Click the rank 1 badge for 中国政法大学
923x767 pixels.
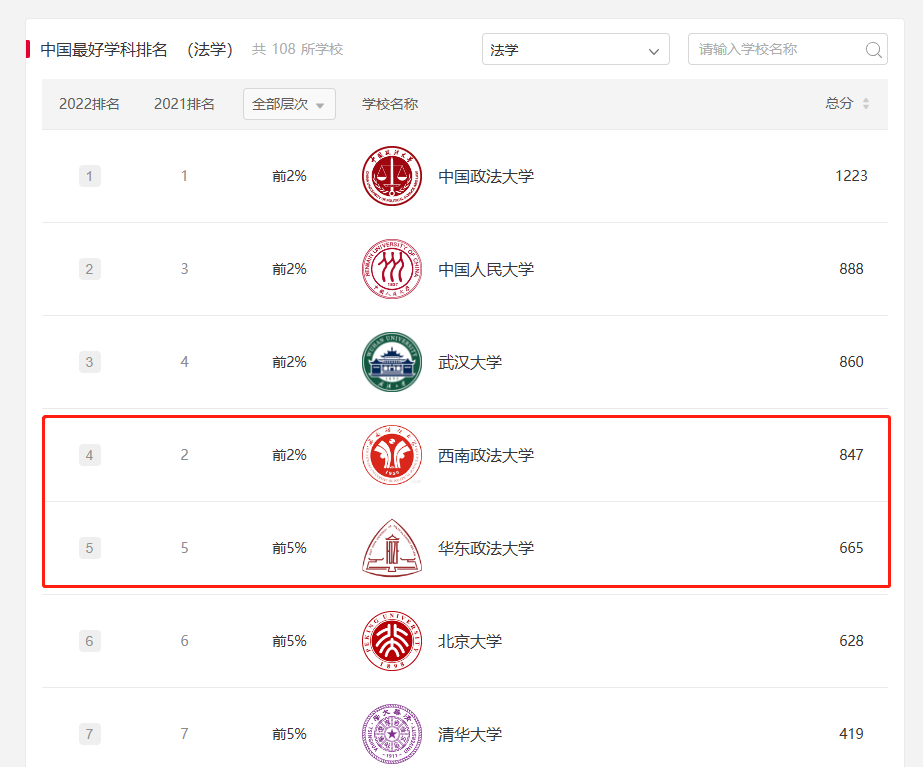[x=89, y=176]
